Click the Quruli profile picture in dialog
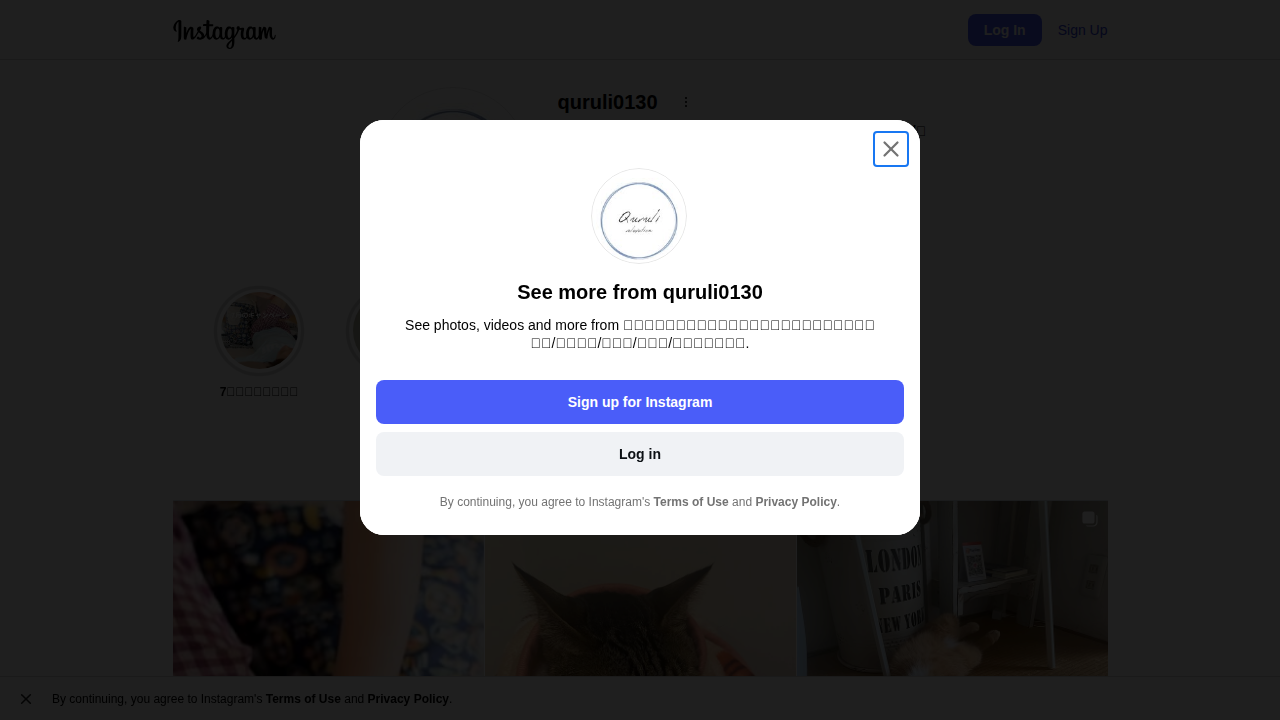The height and width of the screenshot is (720, 1280). pyautogui.click(x=639, y=216)
